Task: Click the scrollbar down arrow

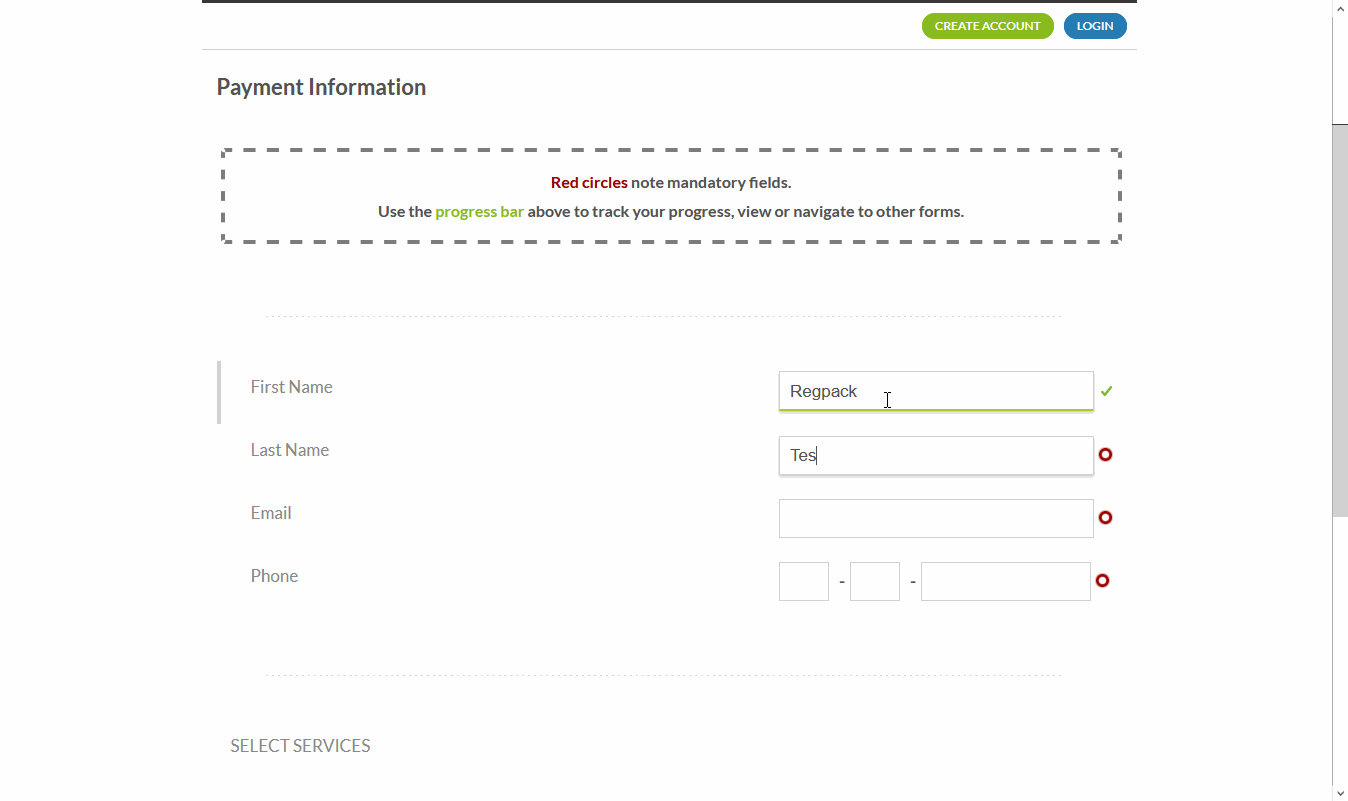Action: (1340, 793)
